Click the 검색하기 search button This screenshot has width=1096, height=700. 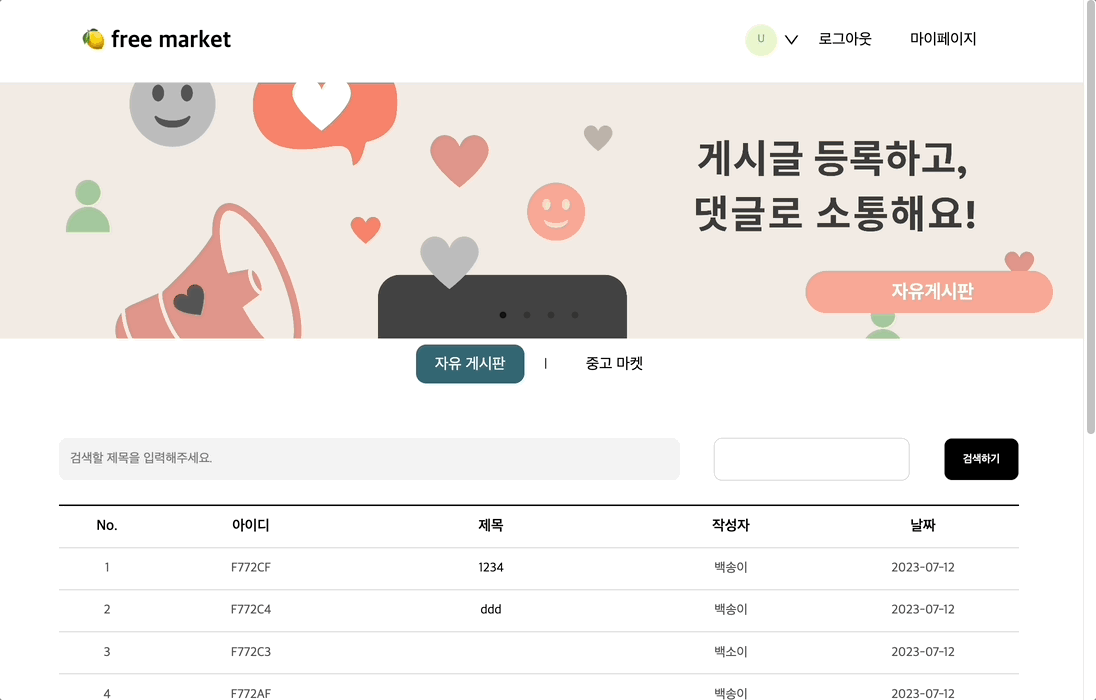click(981, 459)
